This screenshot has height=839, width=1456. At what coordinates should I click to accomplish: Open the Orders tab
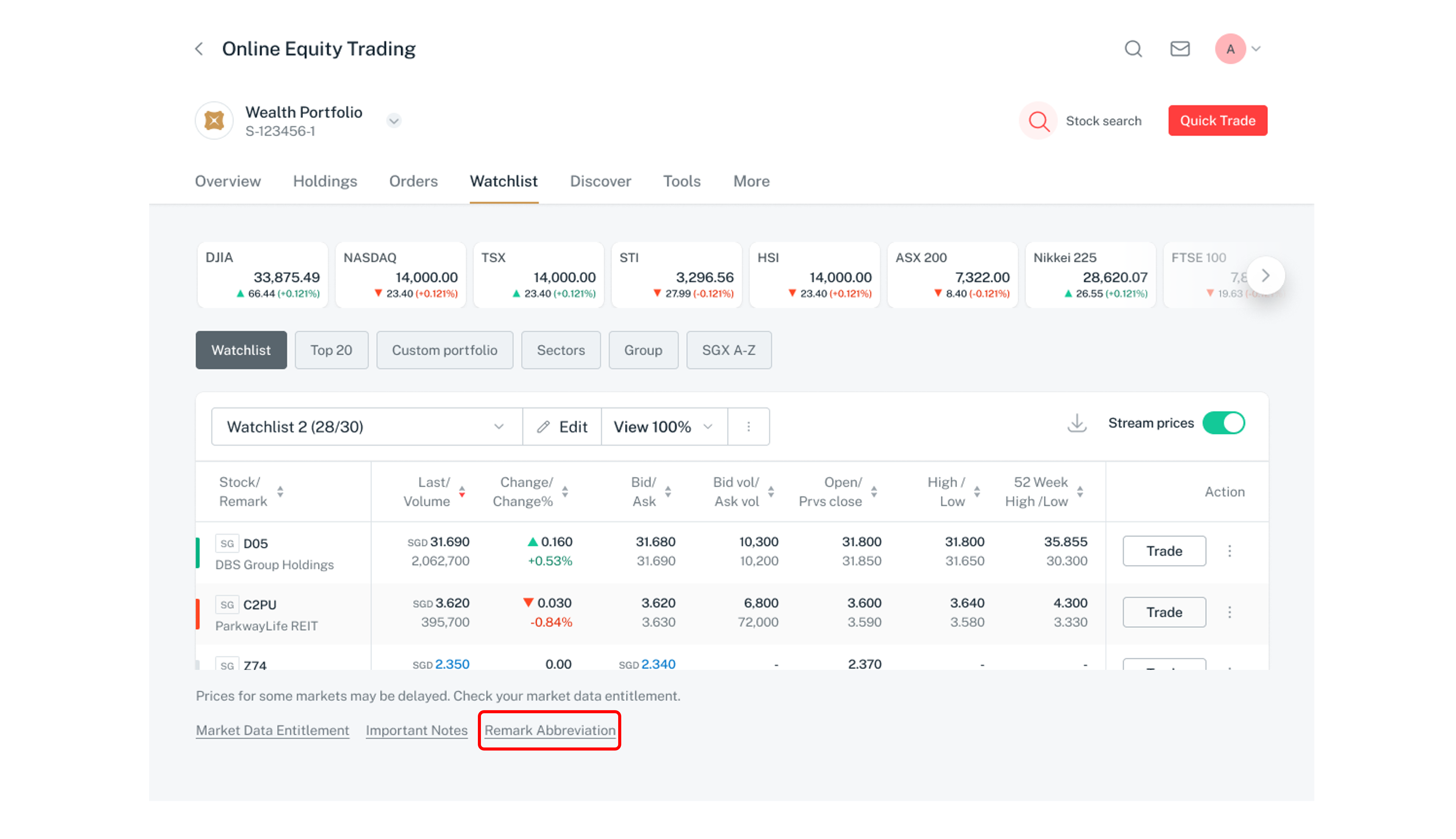[x=413, y=181]
